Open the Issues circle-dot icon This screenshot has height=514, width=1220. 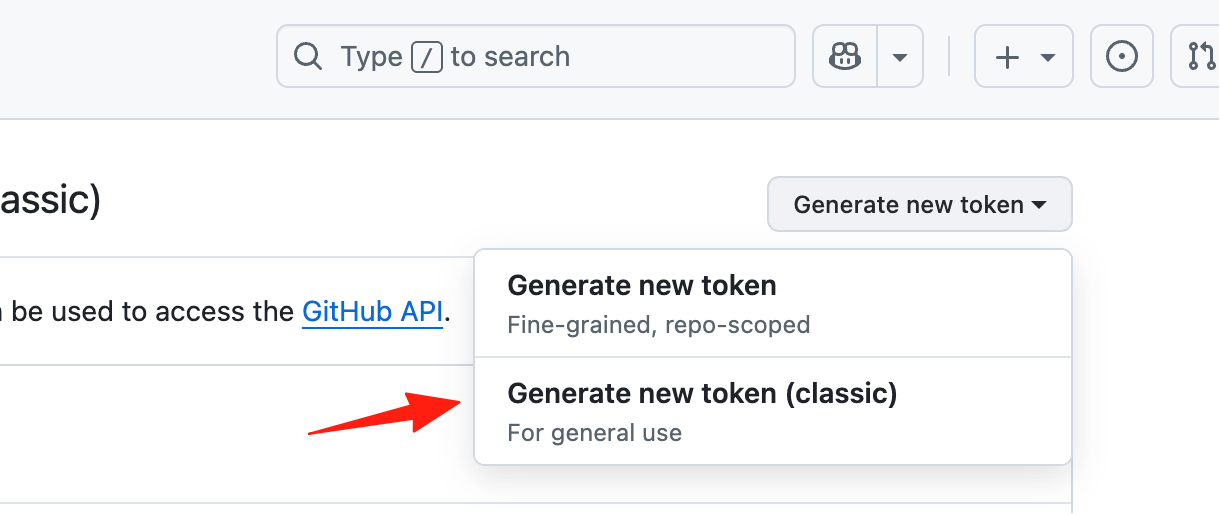coord(1122,57)
